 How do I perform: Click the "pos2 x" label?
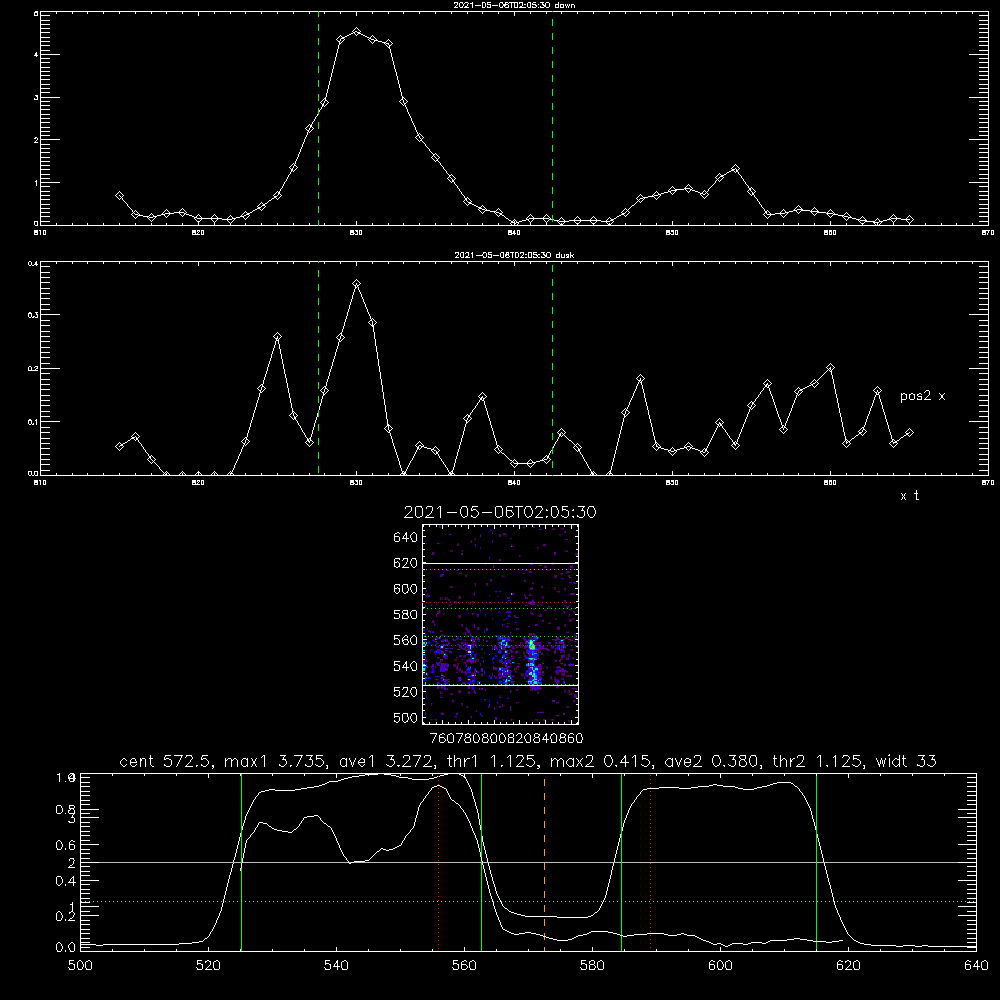[x=922, y=396]
